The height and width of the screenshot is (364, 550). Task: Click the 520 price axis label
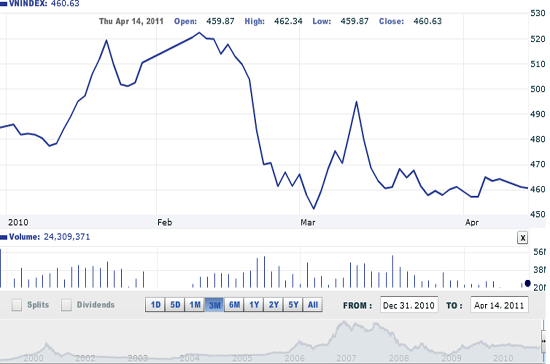pos(538,39)
